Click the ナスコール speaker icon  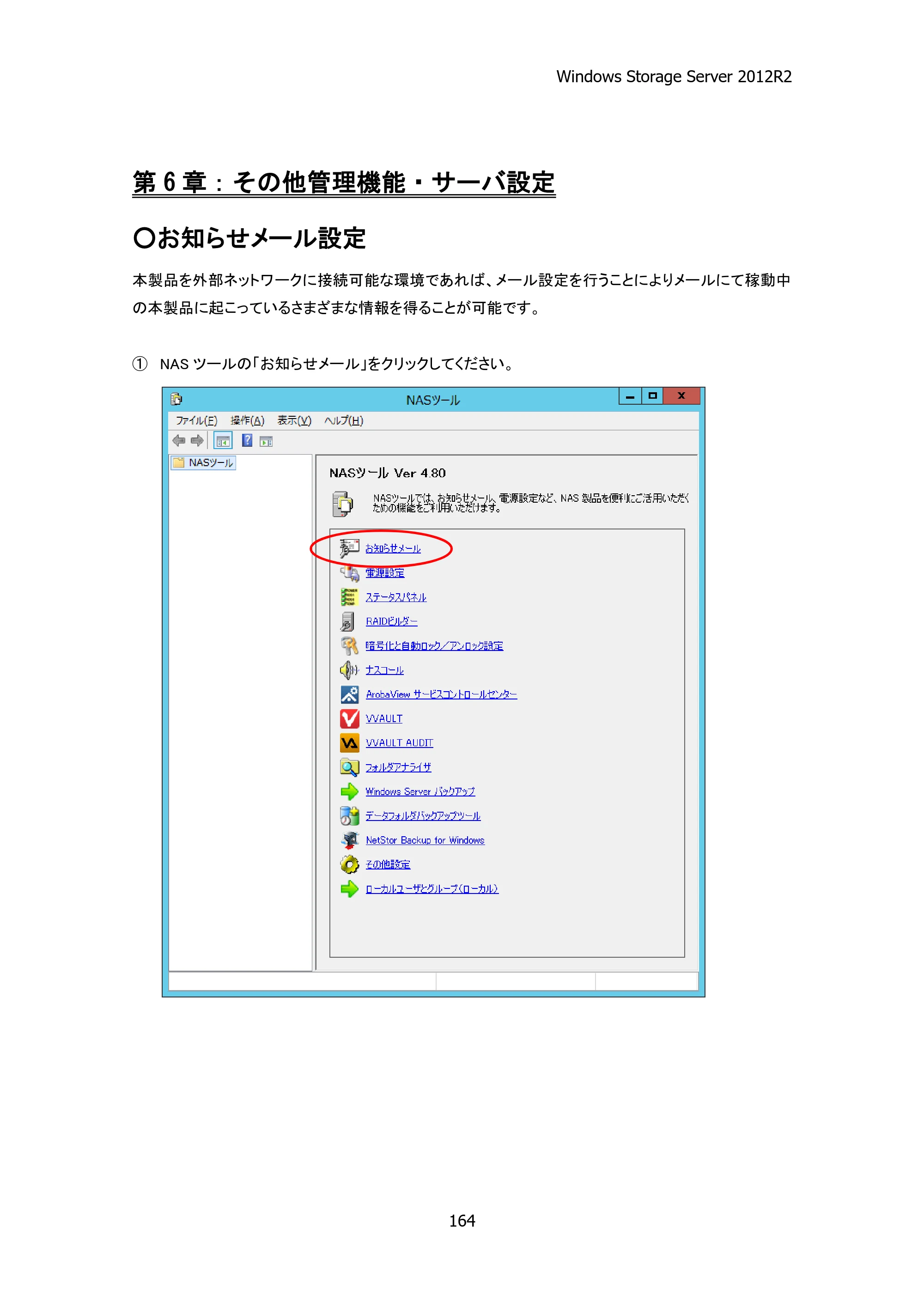[349, 670]
